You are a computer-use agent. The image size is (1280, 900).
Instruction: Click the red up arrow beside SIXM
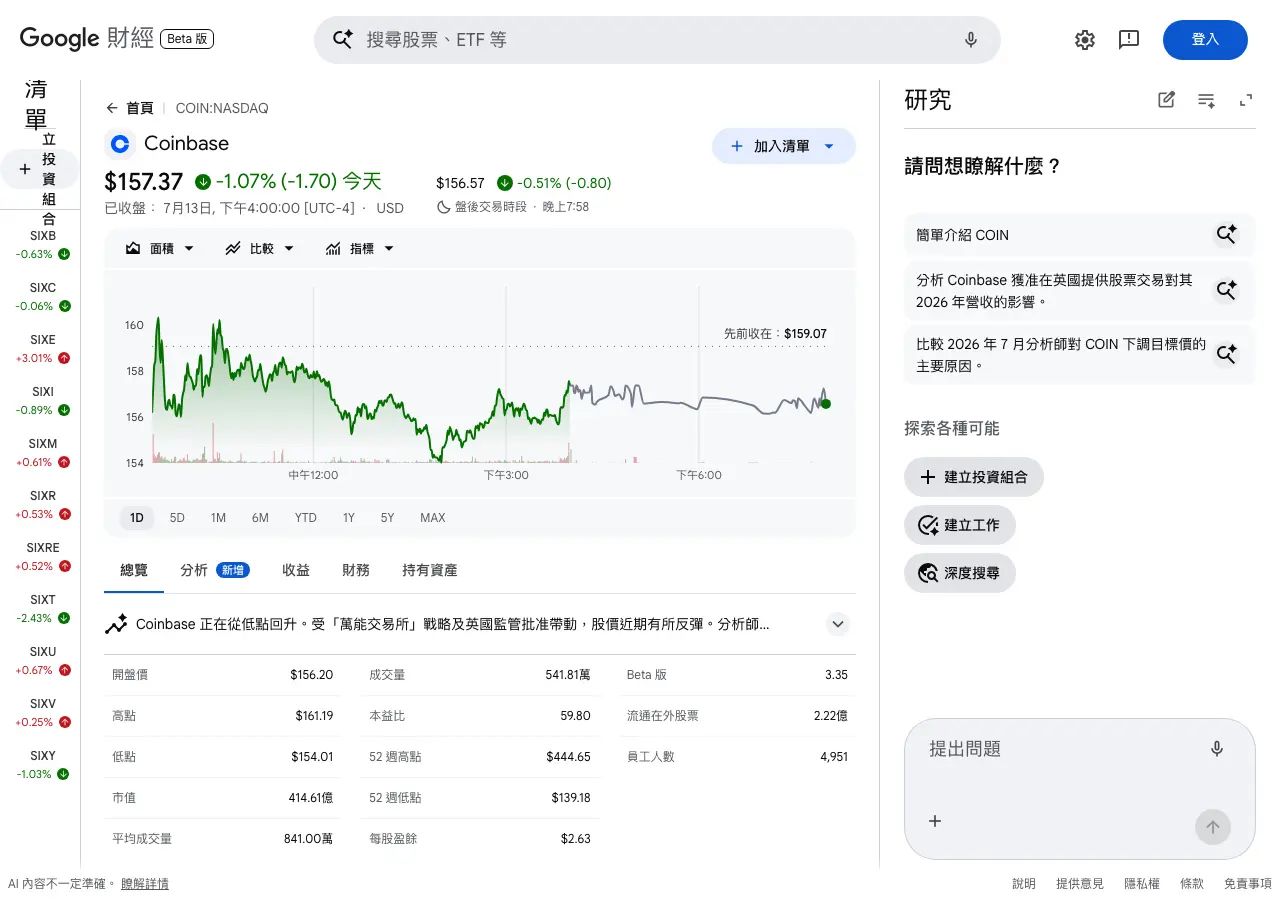pyautogui.click(x=64, y=462)
